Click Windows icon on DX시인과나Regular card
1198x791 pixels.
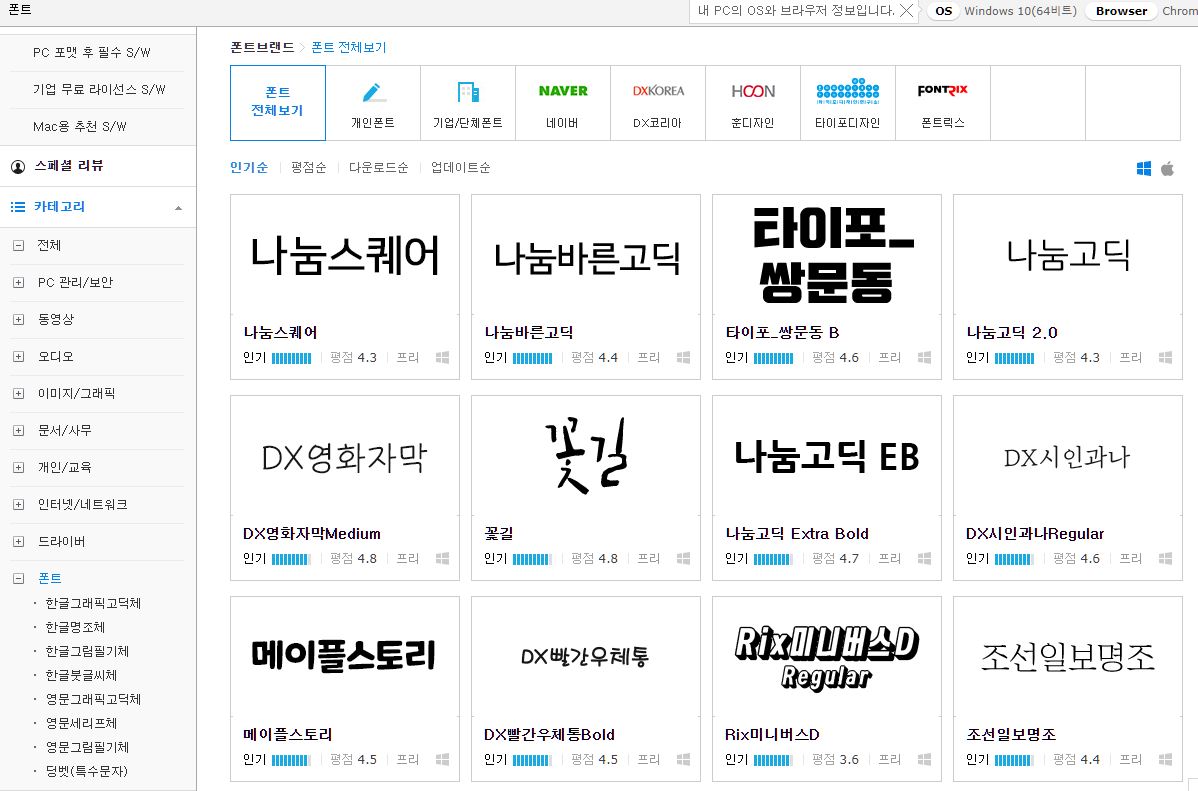coord(1165,559)
